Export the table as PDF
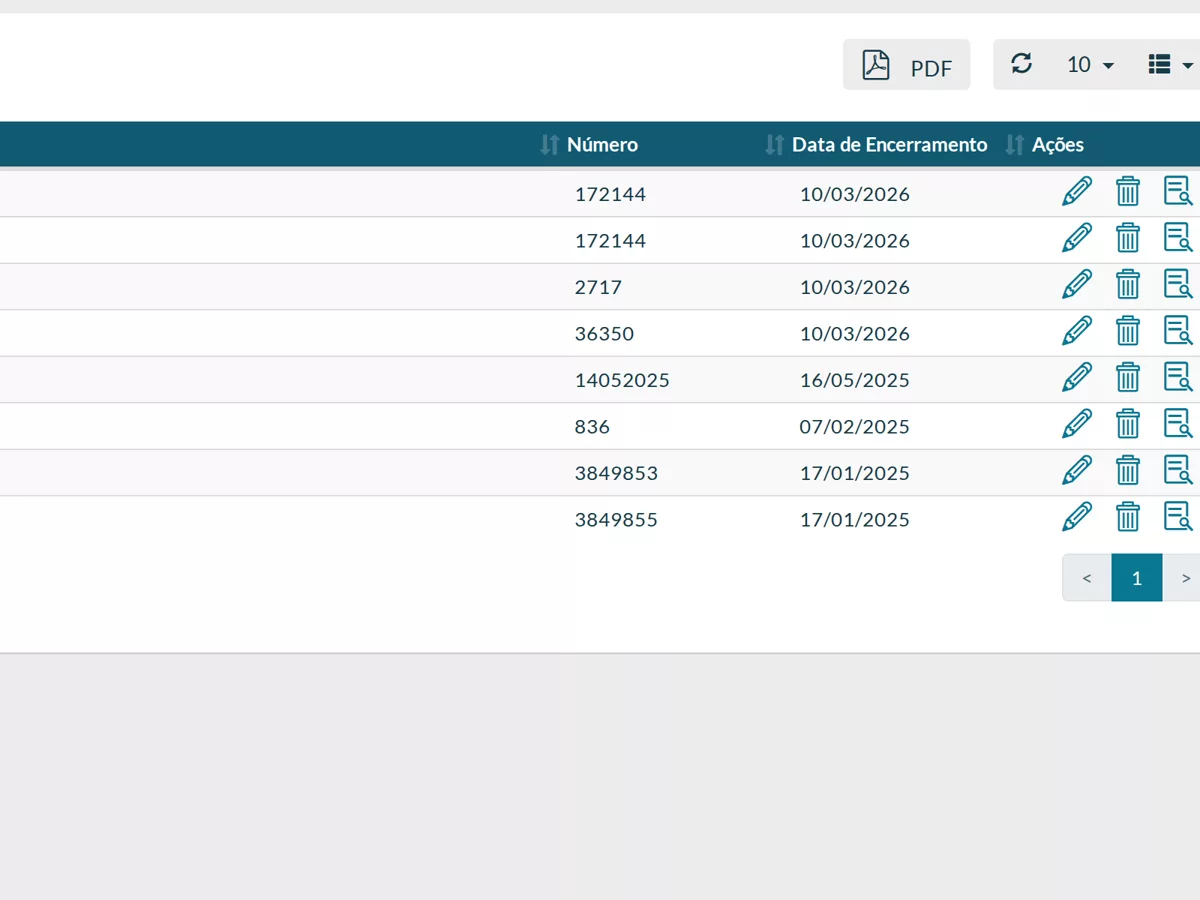The height and width of the screenshot is (900, 1200). (906, 65)
